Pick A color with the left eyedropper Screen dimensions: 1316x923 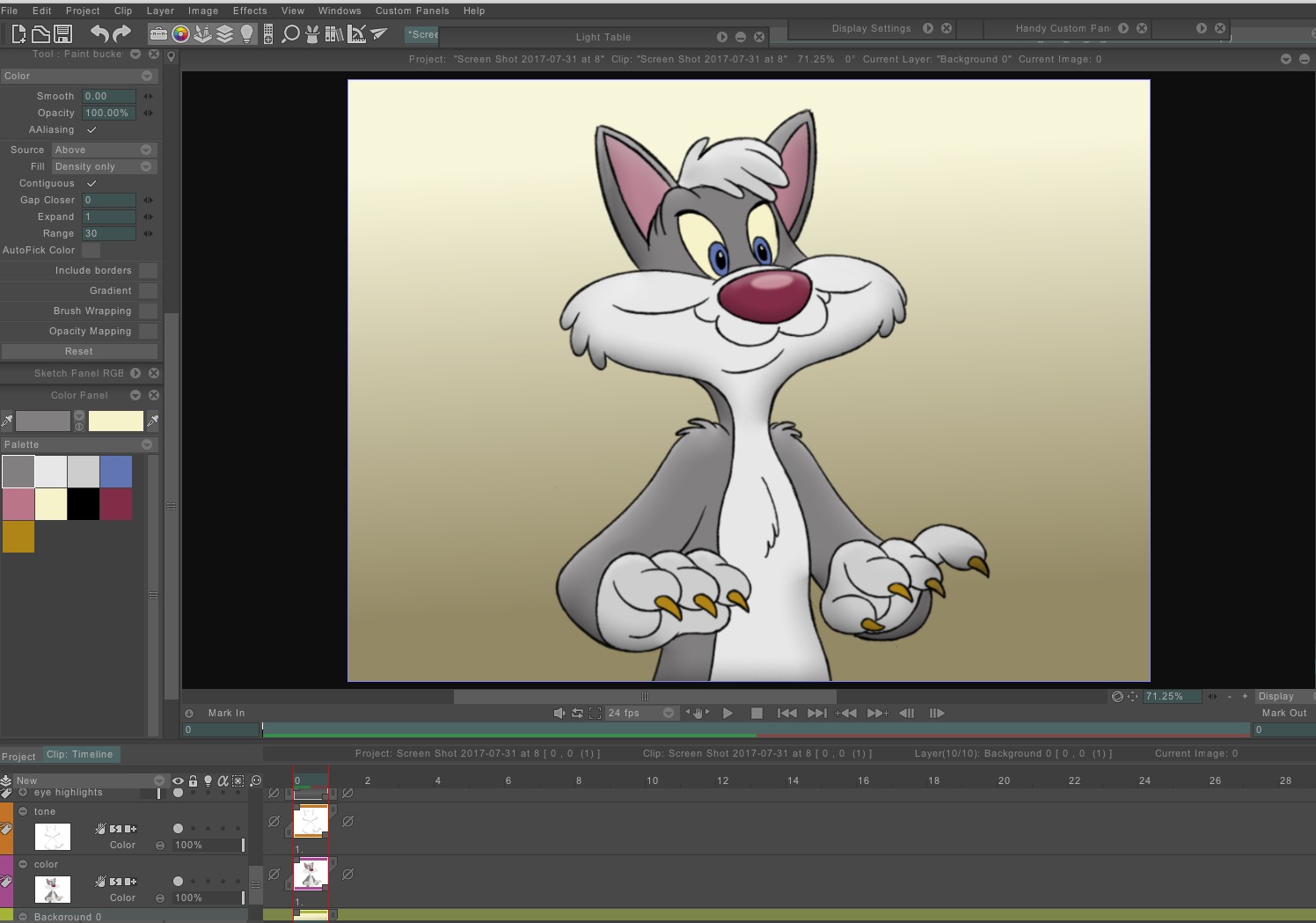(x=7, y=421)
